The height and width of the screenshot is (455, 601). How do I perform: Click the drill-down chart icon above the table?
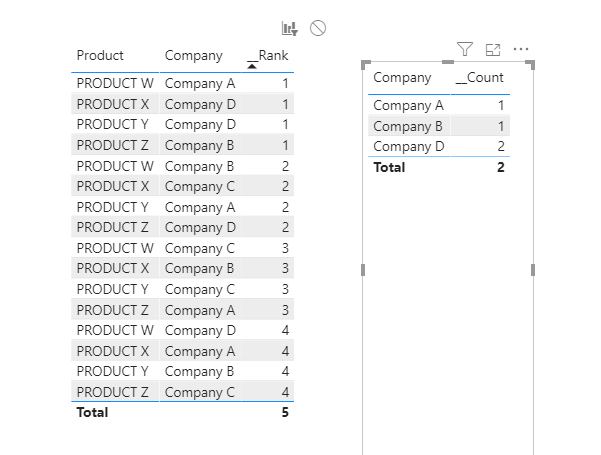tap(289, 28)
